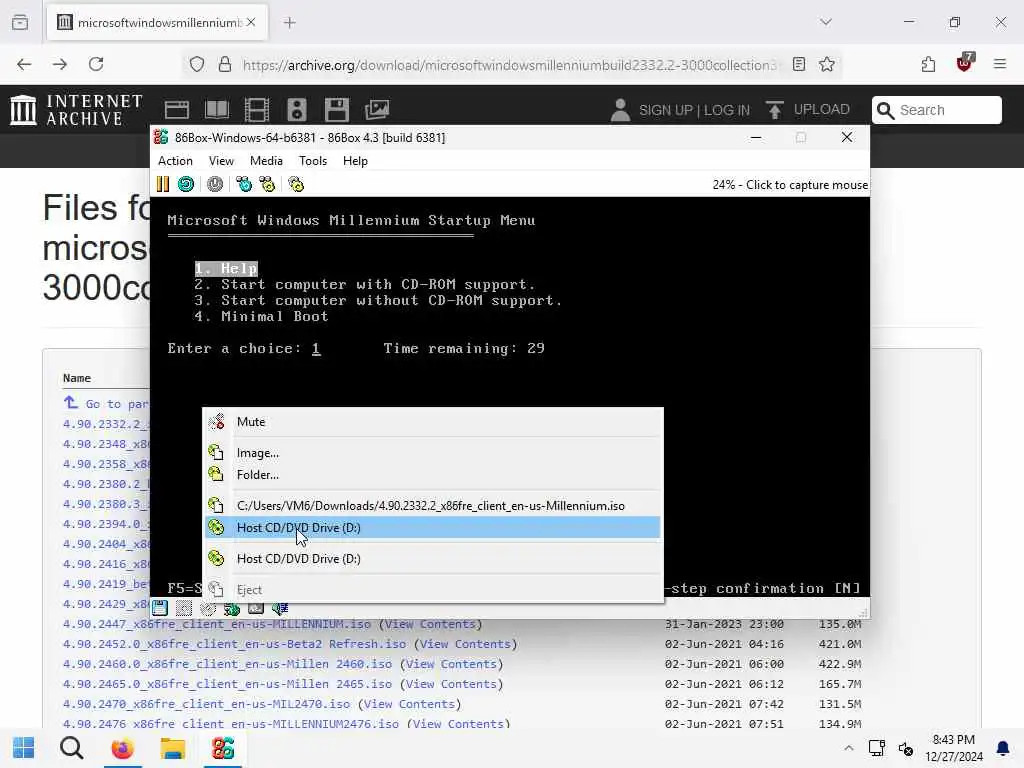Click the Go to parent directory link
The image size is (1024, 768).
[x=106, y=404]
